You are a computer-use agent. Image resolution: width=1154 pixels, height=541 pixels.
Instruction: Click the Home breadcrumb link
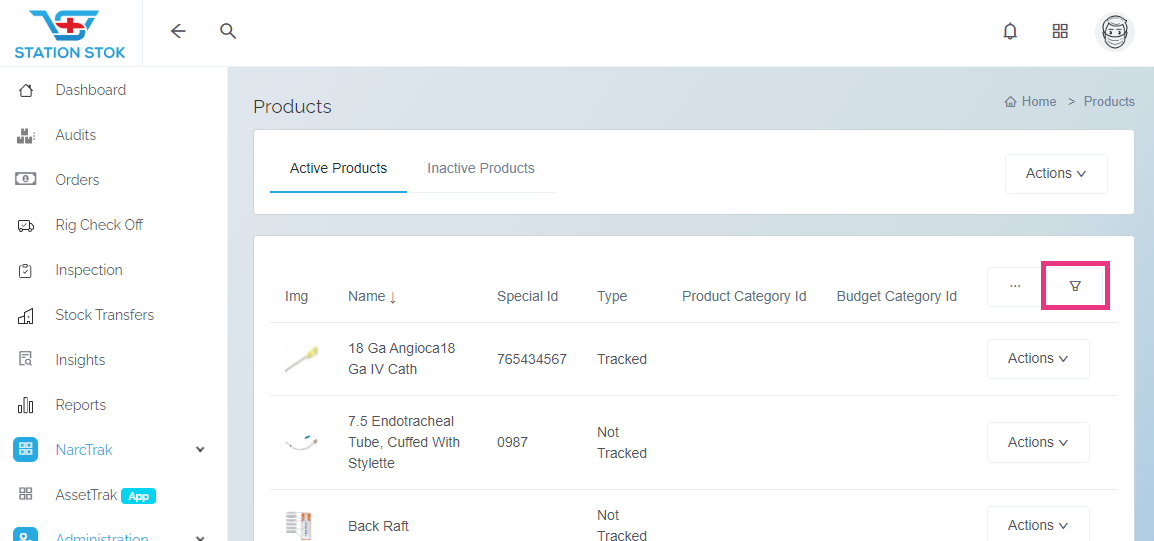[1038, 102]
